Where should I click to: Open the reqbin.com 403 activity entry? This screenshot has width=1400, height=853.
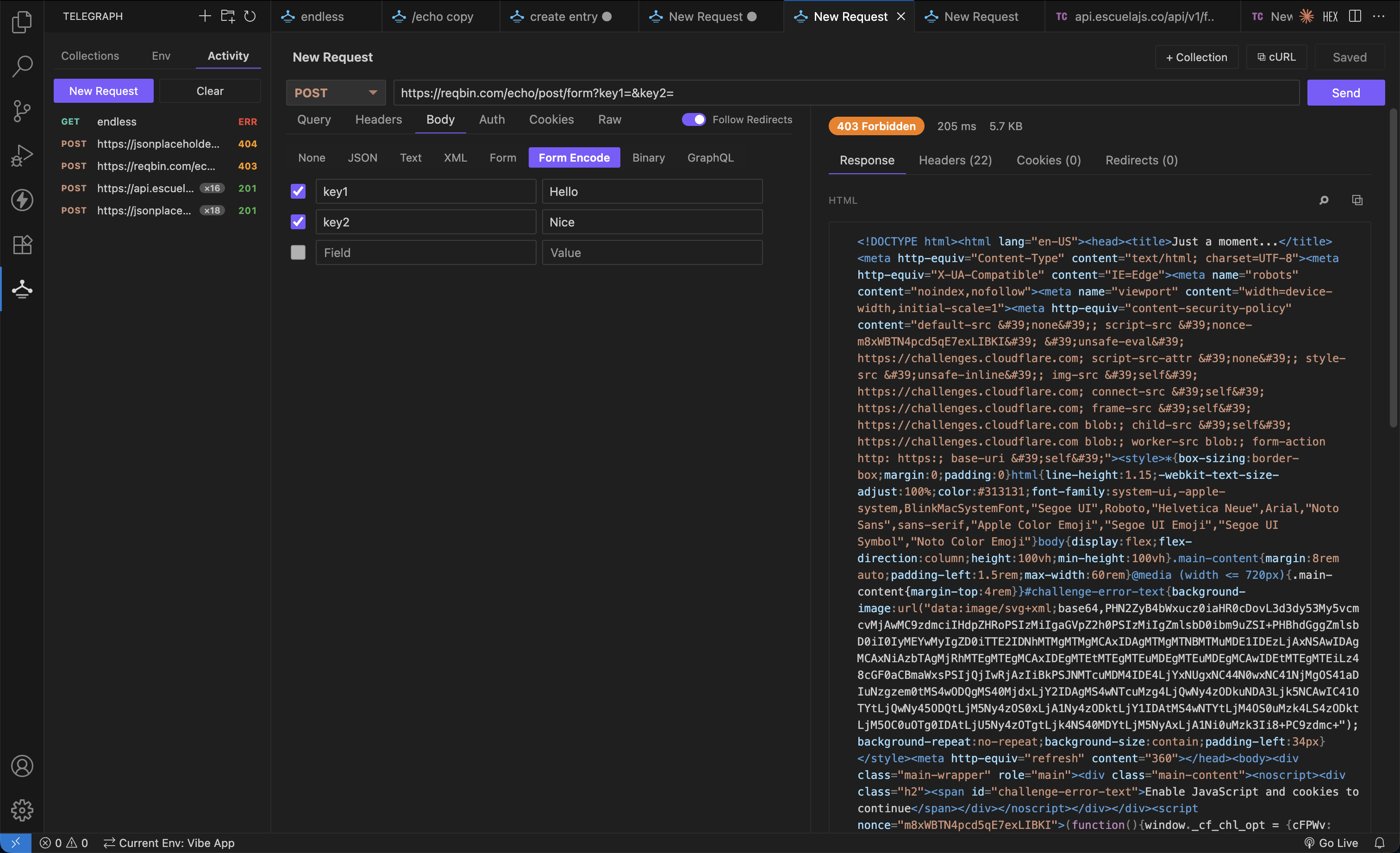(x=158, y=166)
